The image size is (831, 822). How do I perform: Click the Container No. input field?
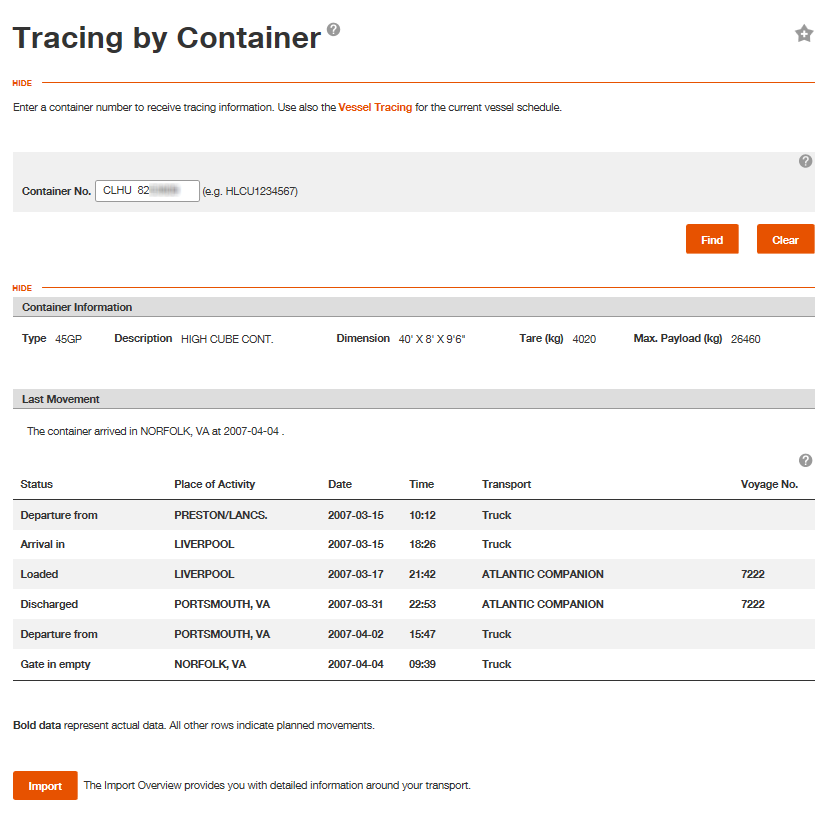[x=147, y=190]
